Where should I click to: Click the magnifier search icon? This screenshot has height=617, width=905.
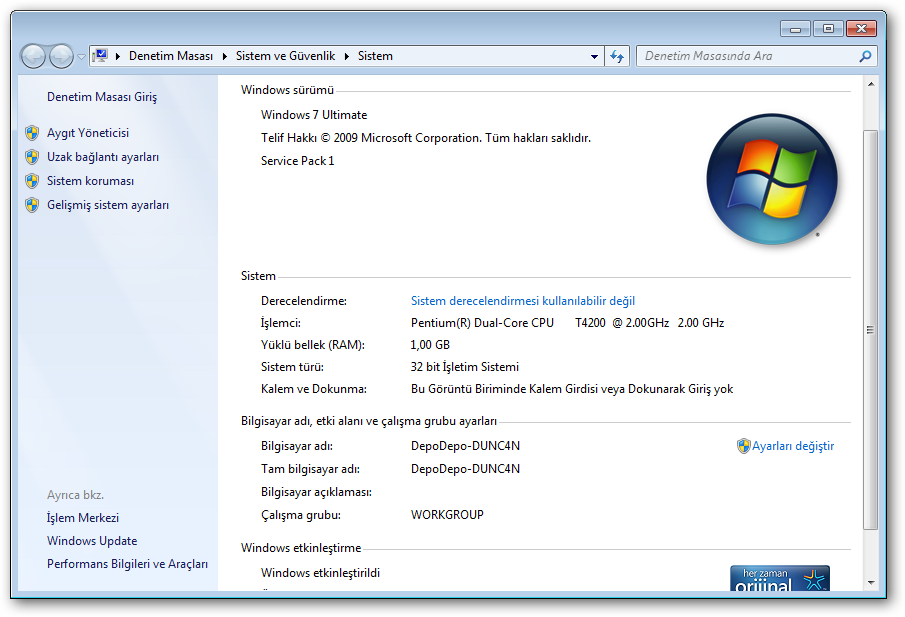coord(865,56)
